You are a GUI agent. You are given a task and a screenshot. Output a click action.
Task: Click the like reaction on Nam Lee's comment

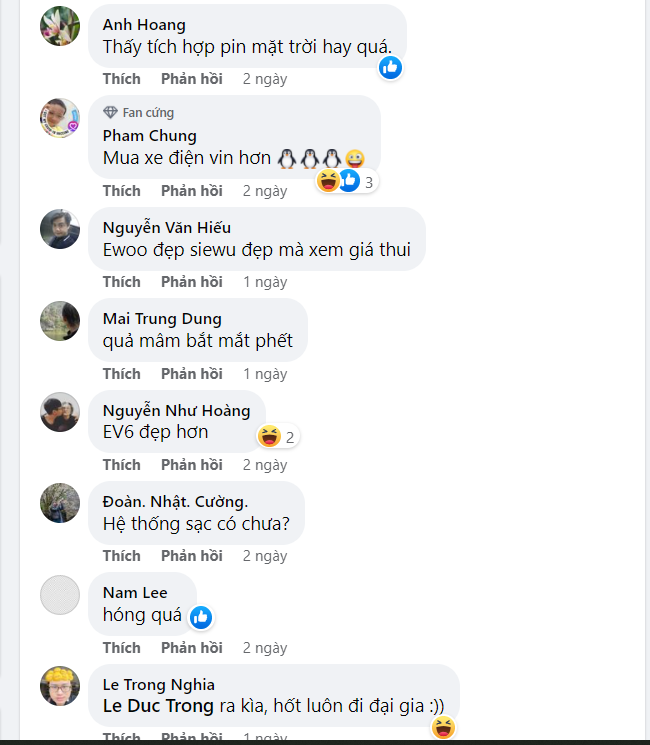click(201, 617)
